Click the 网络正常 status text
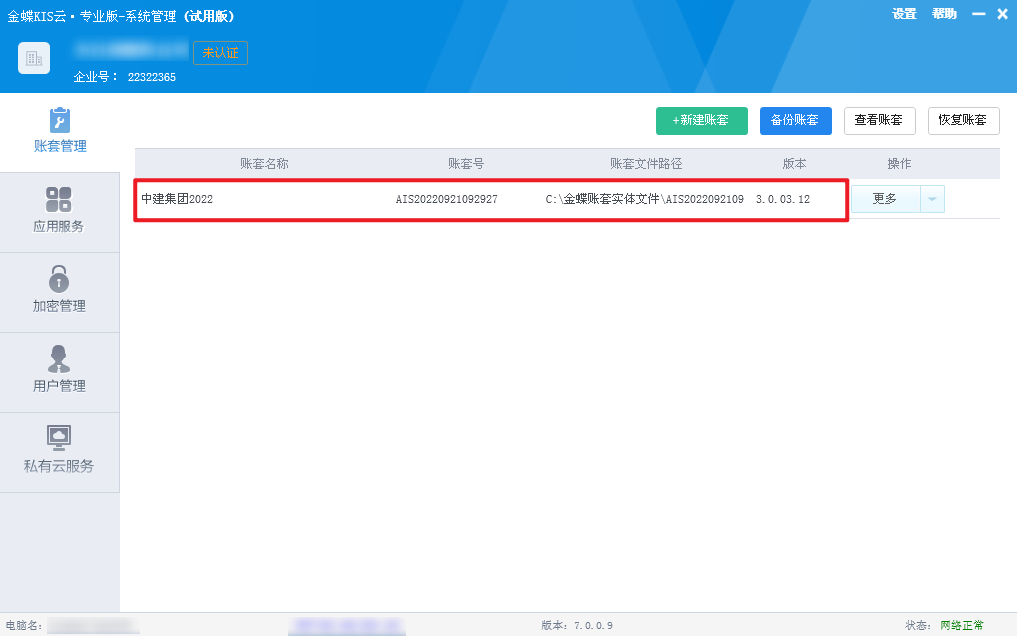Screen dimensions: 1017x636 [962, 625]
